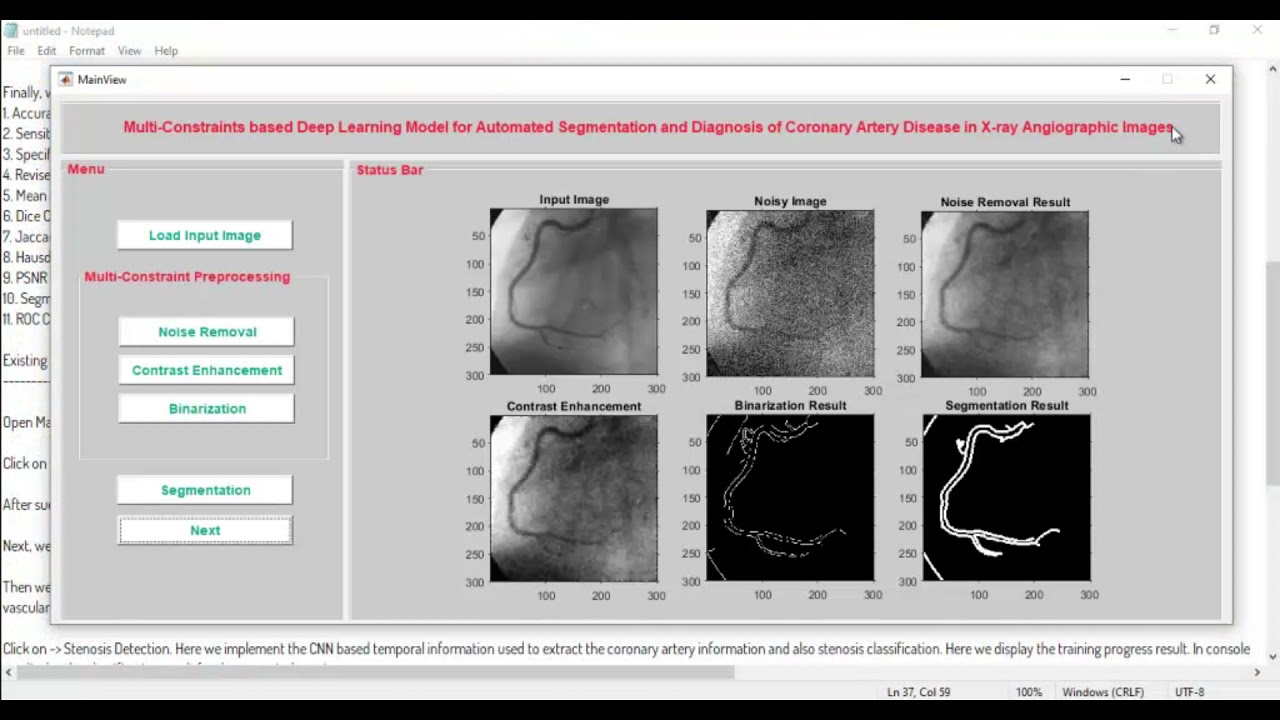Click 'Input Image' plot title
This screenshot has width=1280, height=720.
574,199
